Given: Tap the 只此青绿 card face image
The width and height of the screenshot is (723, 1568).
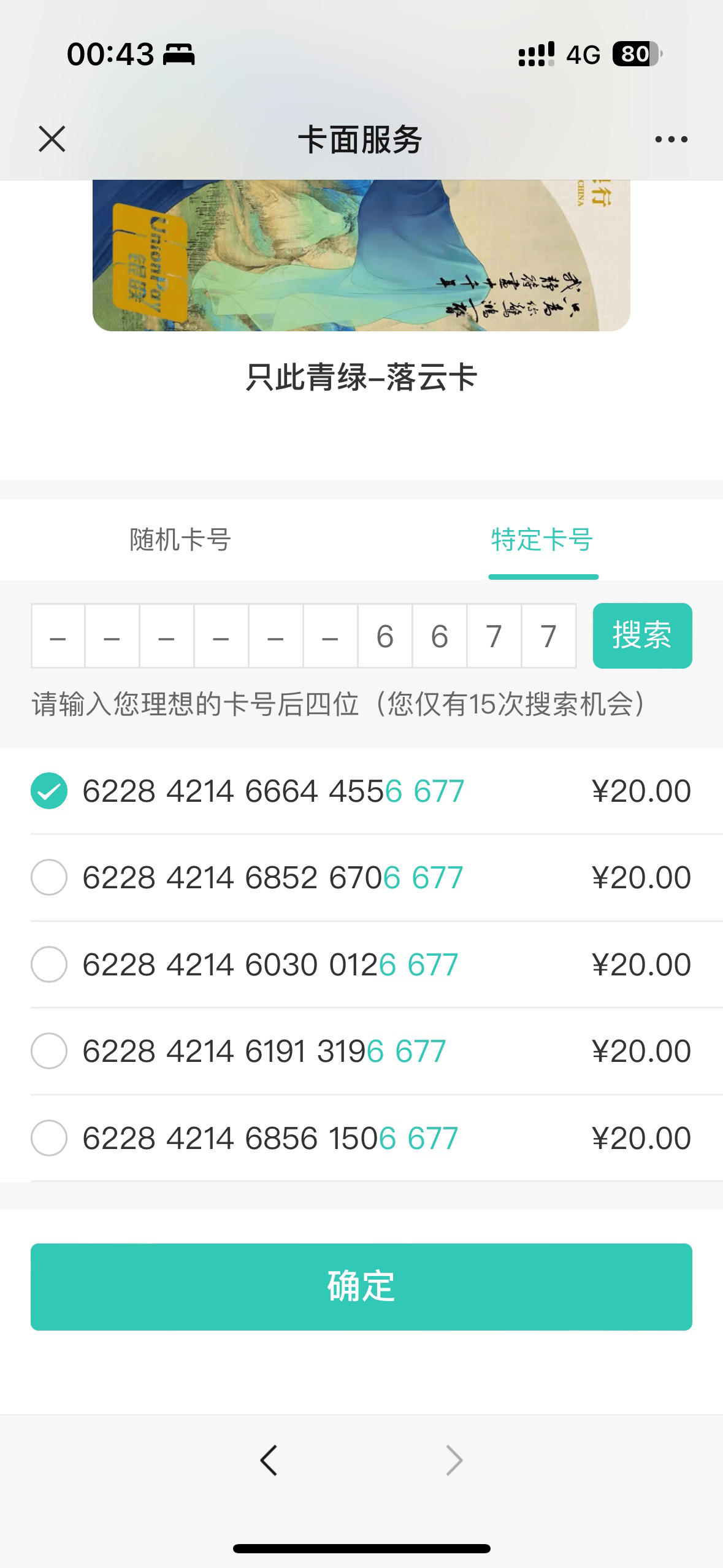Looking at the screenshot, I should 361,255.
